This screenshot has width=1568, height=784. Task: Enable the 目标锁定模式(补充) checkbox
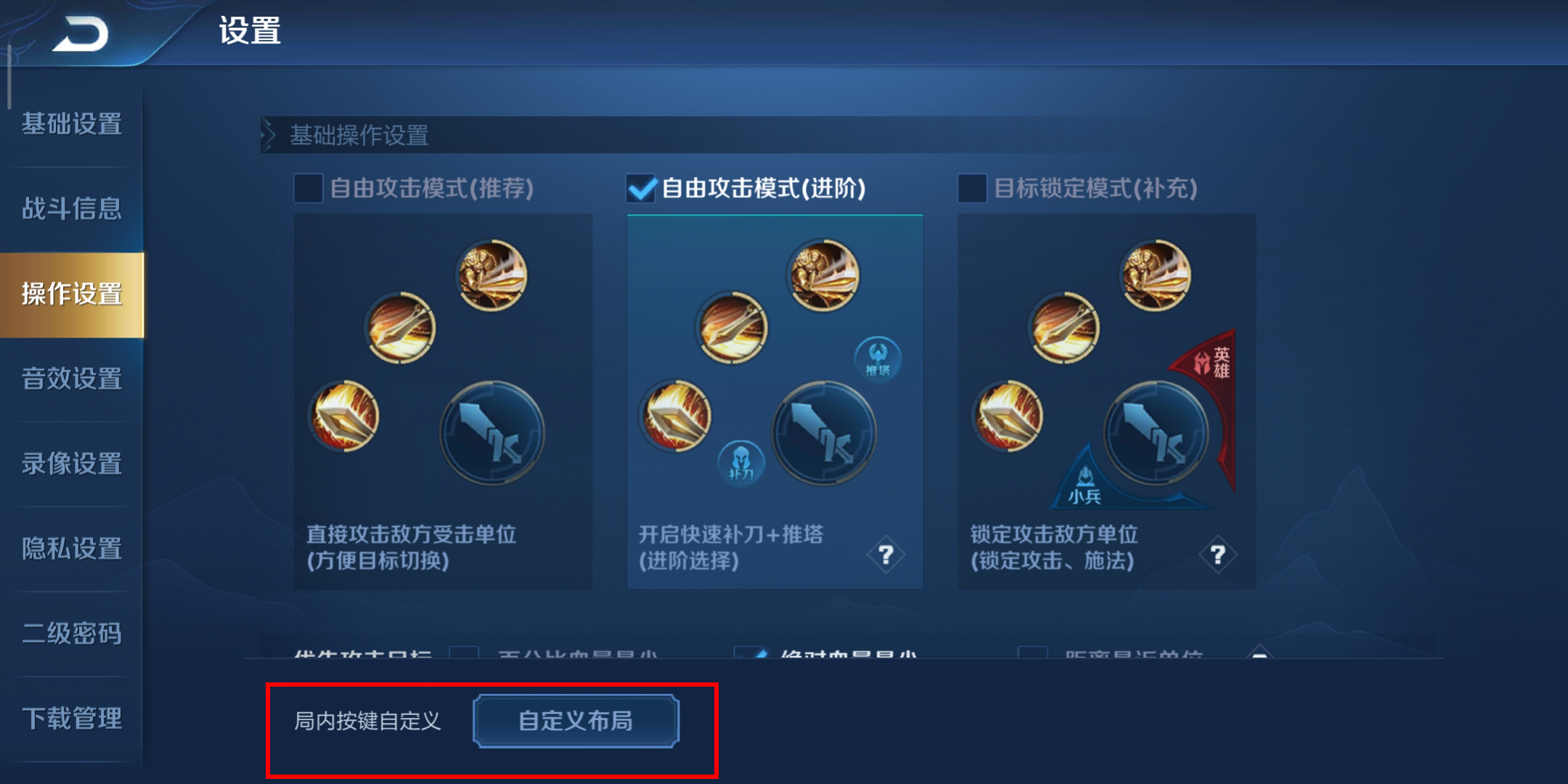[x=972, y=188]
